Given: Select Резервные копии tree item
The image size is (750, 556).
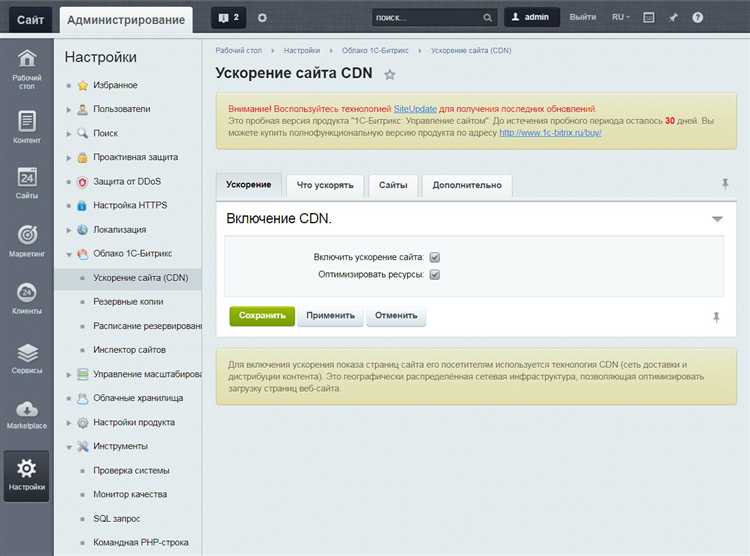Looking at the screenshot, I should pos(128,302).
